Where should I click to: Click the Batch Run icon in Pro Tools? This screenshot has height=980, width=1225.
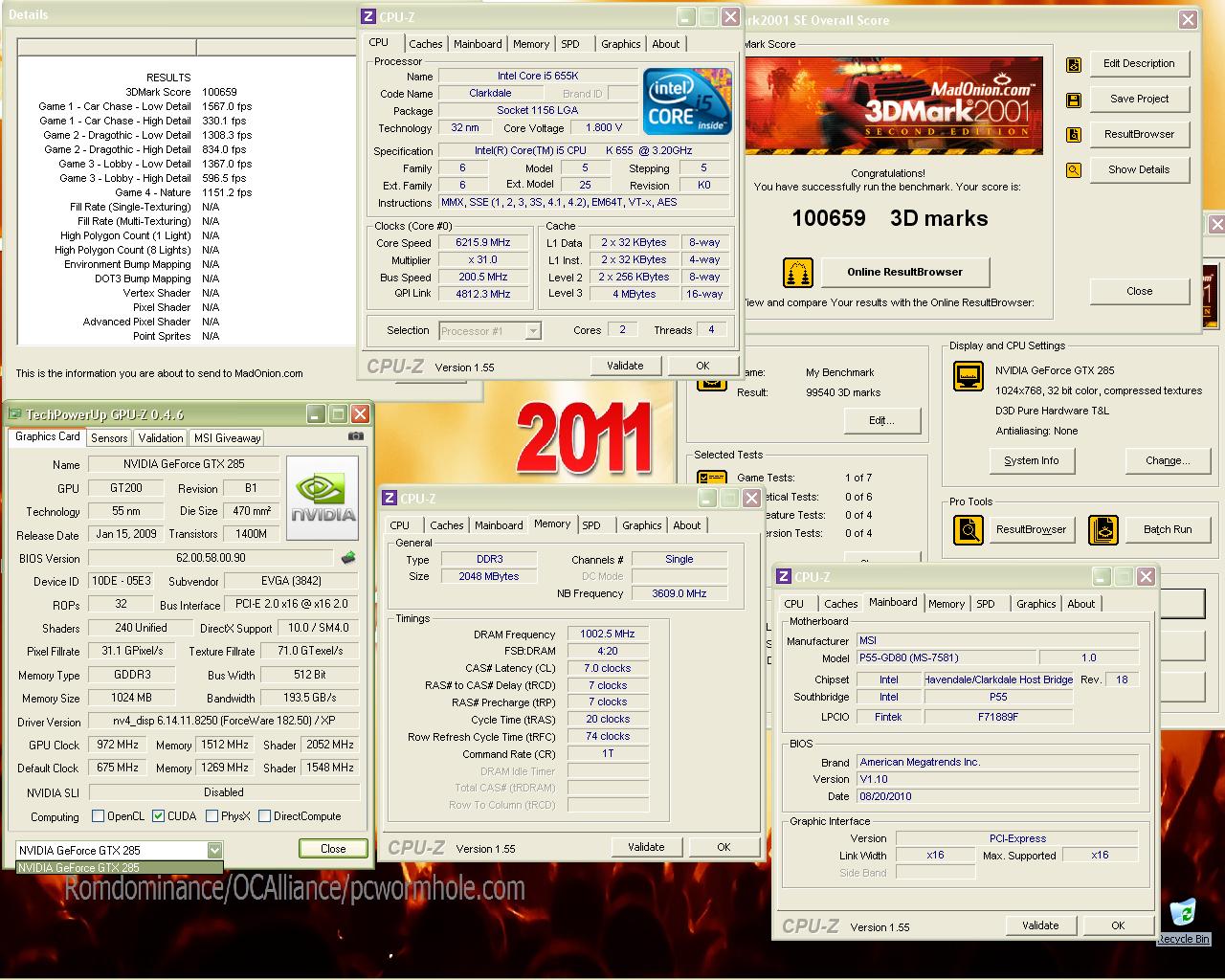click(1103, 529)
